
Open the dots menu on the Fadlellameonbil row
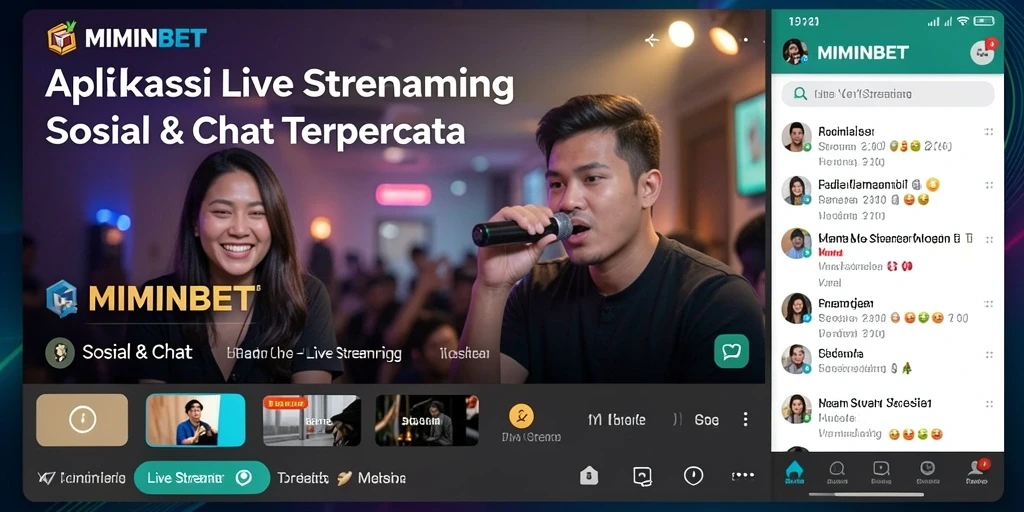click(x=989, y=185)
